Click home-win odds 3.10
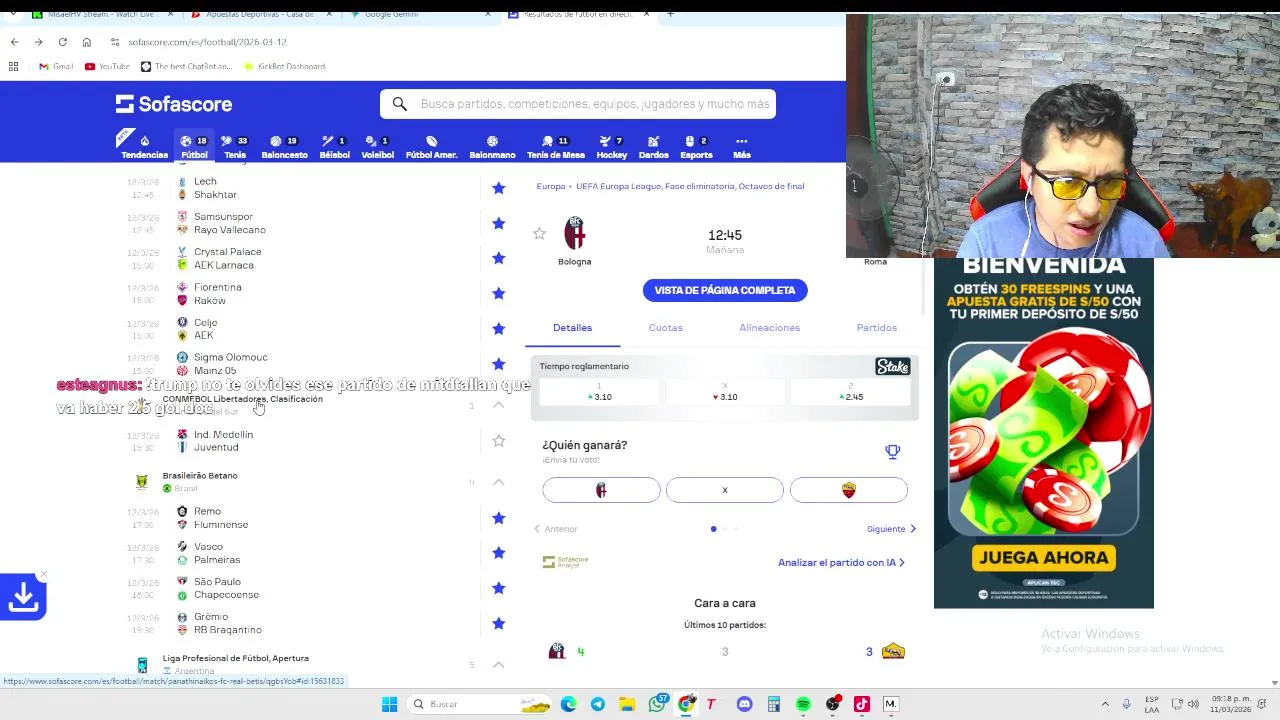1280x720 pixels. (600, 392)
